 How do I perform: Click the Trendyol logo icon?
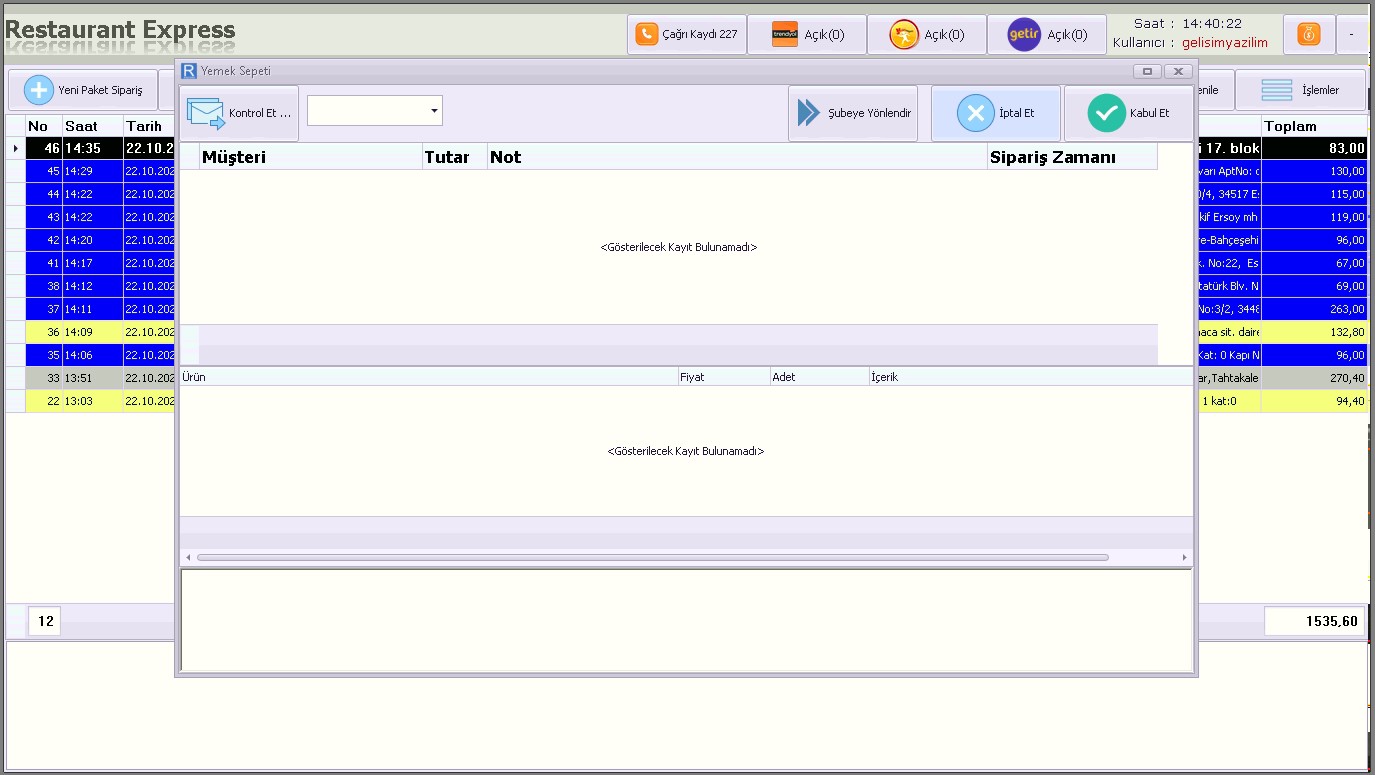tap(785, 34)
